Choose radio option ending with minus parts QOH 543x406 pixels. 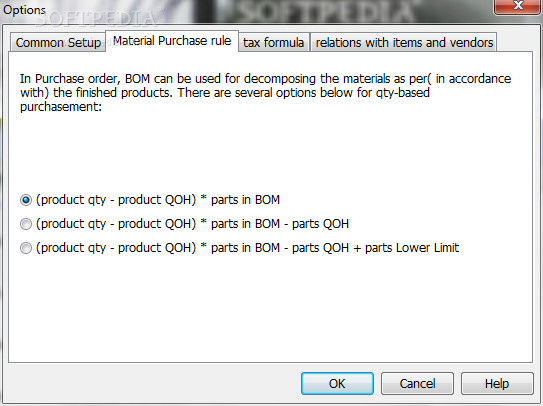tap(26, 224)
